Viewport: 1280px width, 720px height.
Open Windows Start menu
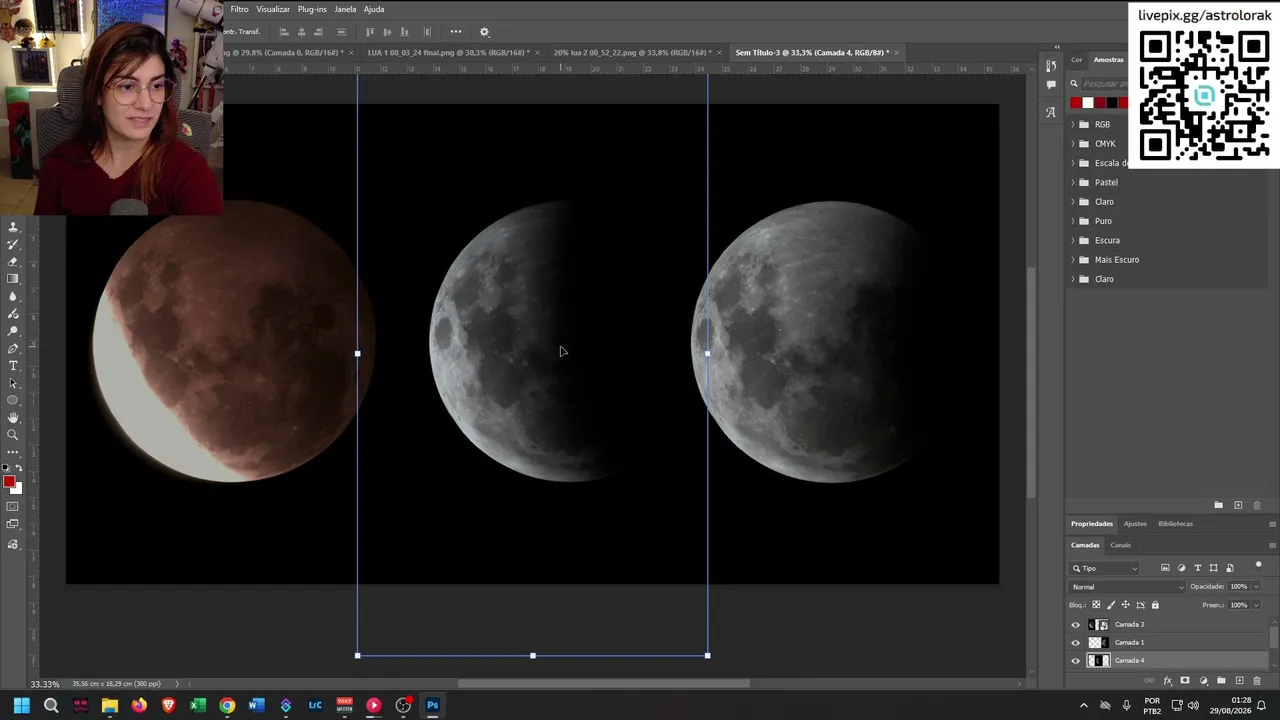coord(21,705)
